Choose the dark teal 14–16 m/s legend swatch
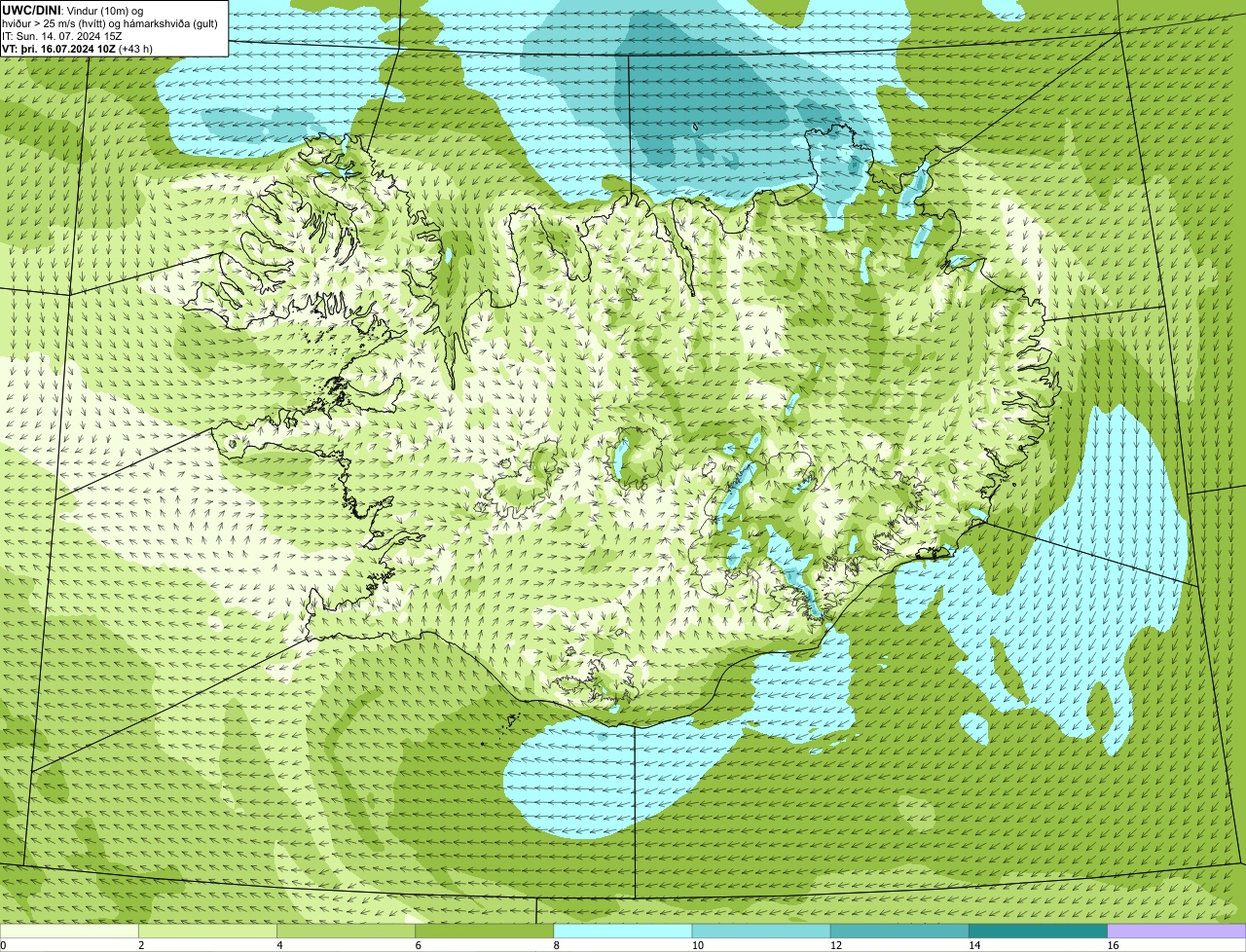The image size is (1246, 952). tap(1038, 931)
